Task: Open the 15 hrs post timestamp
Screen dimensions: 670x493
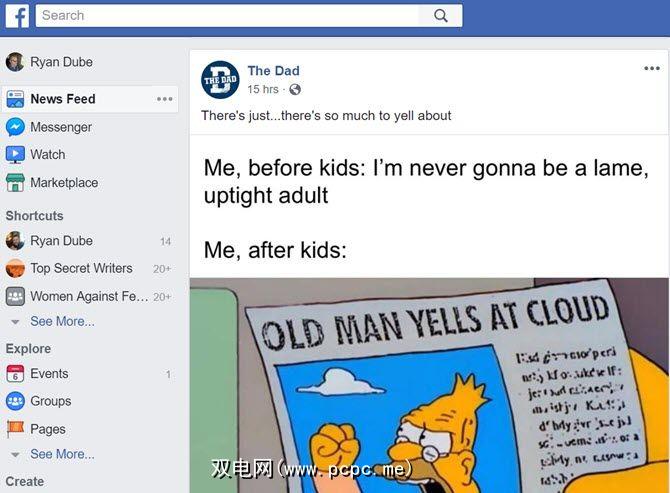Action: coord(263,89)
